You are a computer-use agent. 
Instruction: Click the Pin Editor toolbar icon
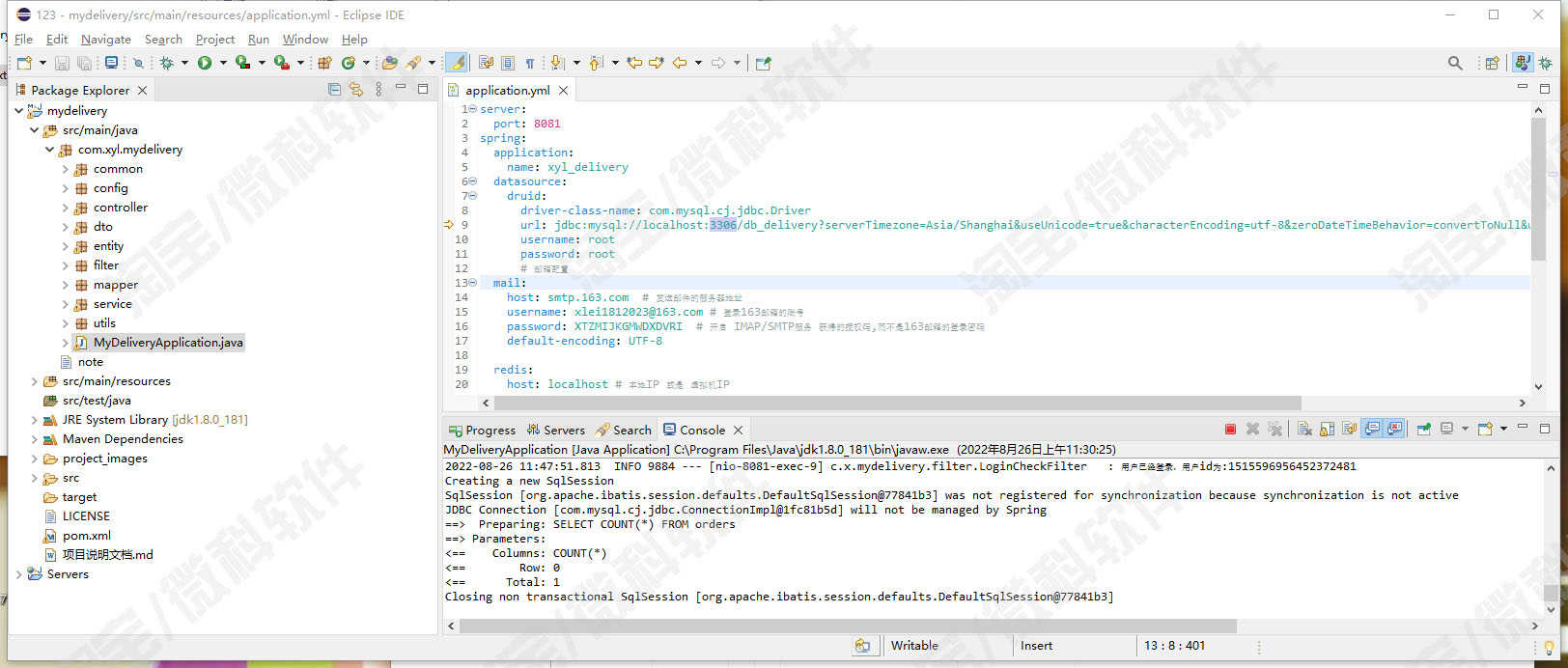[x=764, y=63]
